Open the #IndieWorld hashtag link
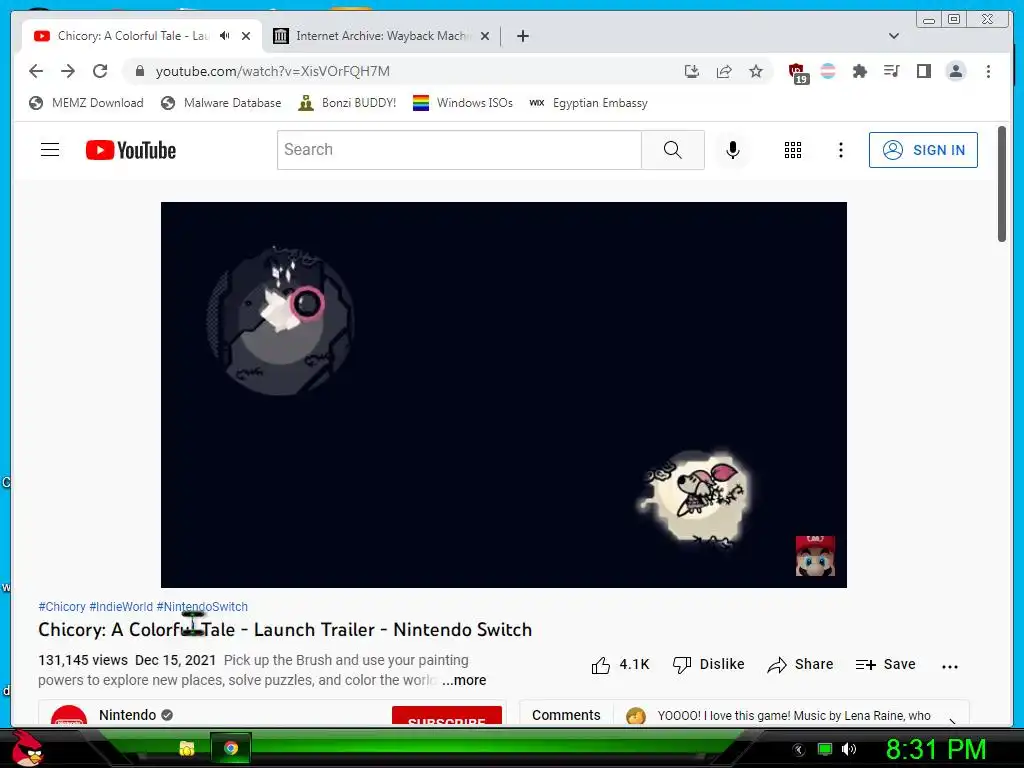Image resolution: width=1024 pixels, height=768 pixels. (121, 607)
